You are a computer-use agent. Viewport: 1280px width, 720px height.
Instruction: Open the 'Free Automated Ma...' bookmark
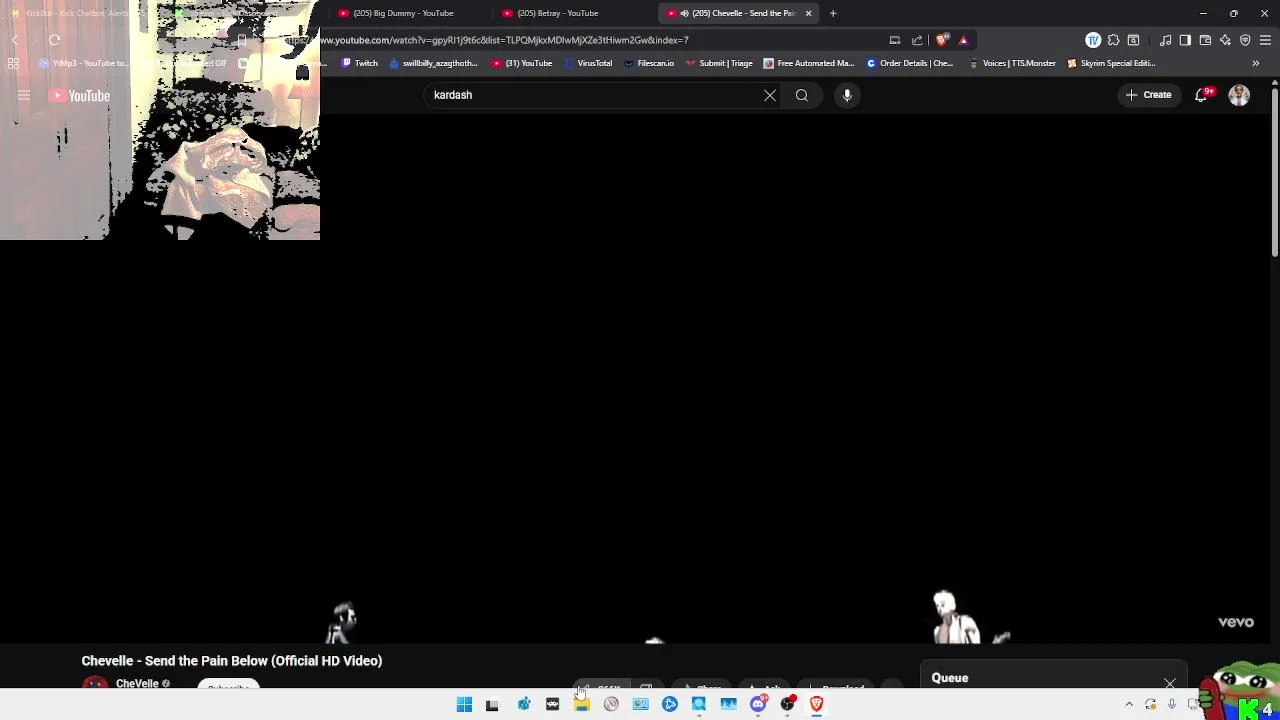click(808, 63)
